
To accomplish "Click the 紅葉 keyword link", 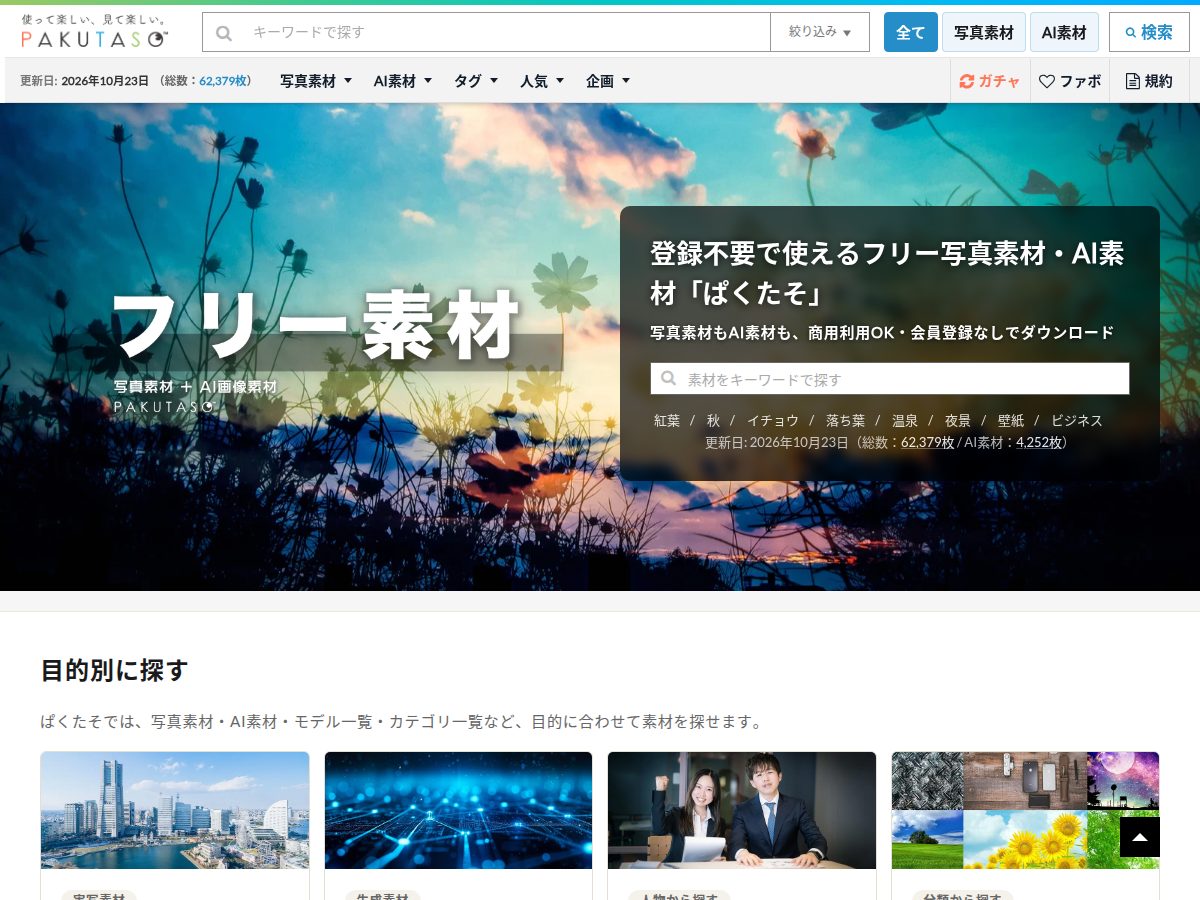I will pos(667,420).
